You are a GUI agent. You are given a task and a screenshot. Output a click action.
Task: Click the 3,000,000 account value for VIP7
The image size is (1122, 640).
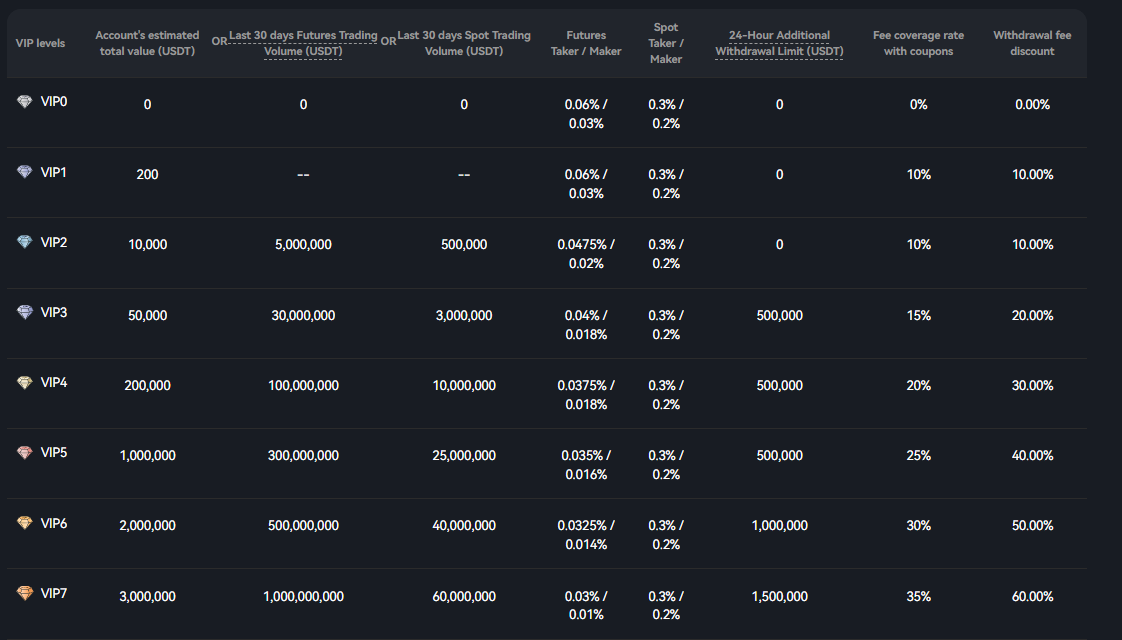(x=147, y=596)
